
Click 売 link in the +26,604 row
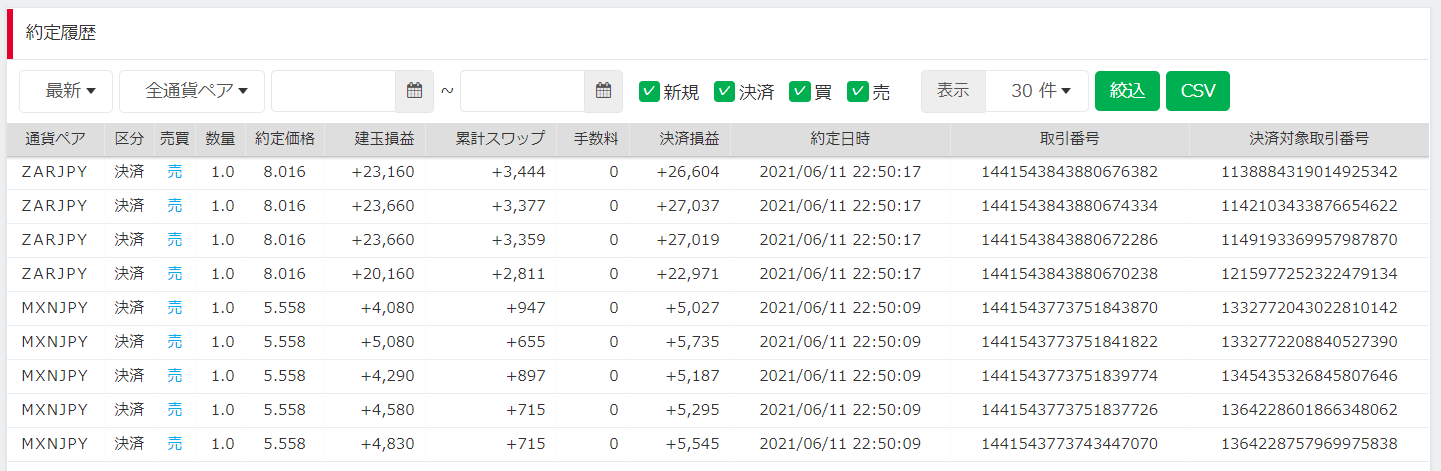(175, 172)
